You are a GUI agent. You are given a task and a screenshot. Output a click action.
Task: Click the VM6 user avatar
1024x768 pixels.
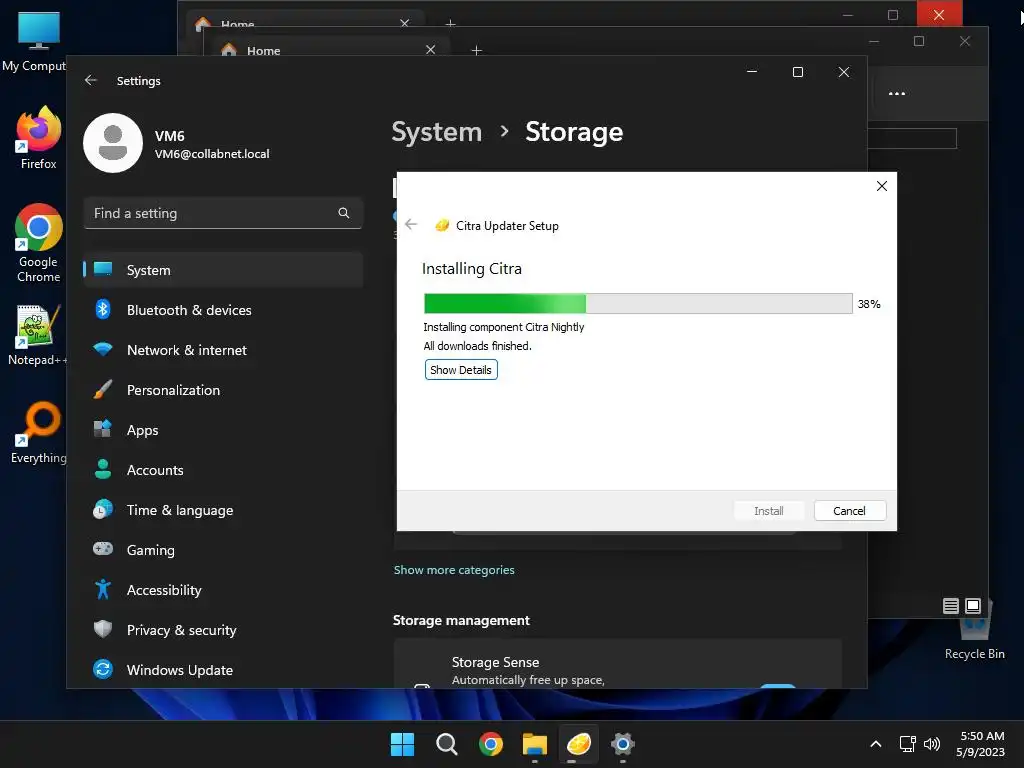click(x=113, y=143)
